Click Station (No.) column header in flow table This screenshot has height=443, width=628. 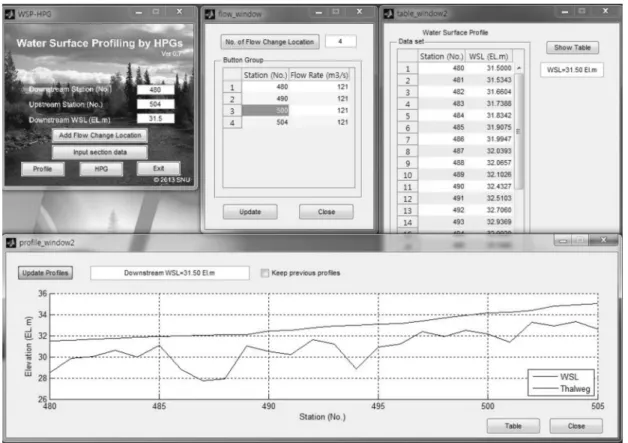pyautogui.click(x=265, y=75)
